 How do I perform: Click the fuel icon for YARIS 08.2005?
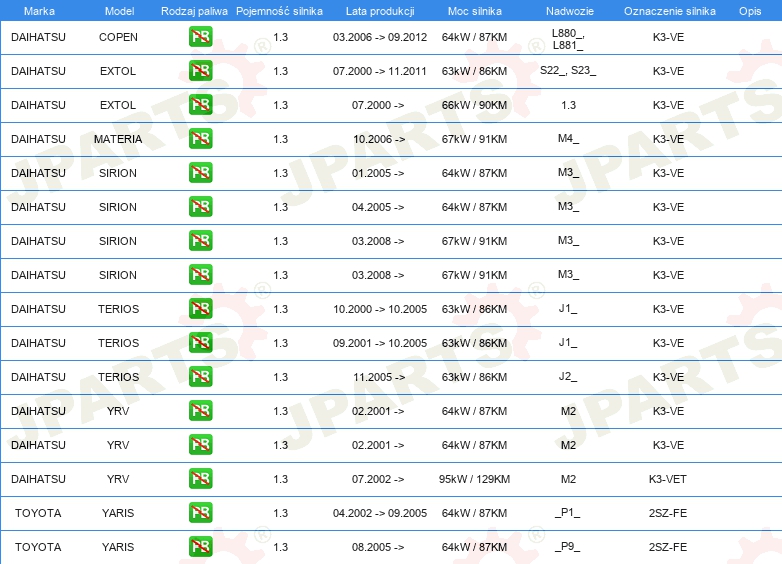coord(200,547)
